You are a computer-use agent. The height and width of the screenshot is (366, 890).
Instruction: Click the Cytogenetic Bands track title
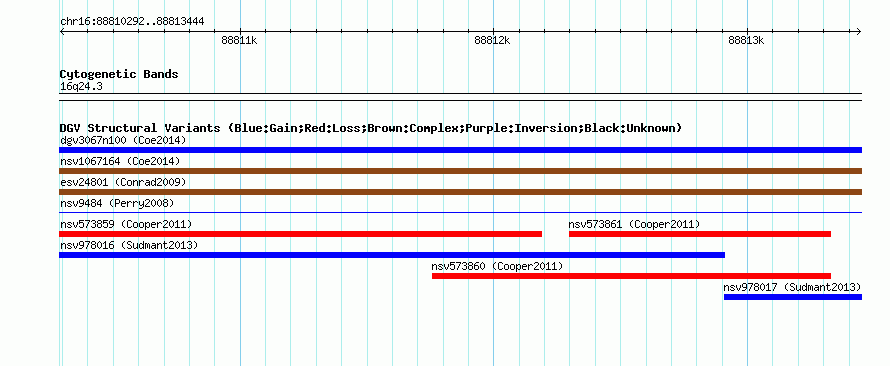click(x=119, y=74)
